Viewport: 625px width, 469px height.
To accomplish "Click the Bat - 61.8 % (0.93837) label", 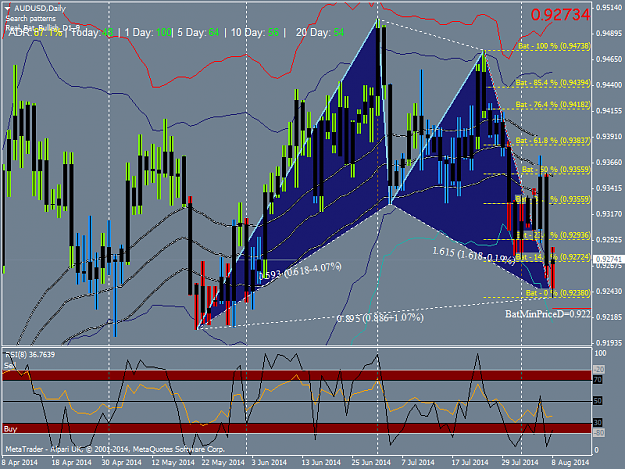I will tap(553, 141).
